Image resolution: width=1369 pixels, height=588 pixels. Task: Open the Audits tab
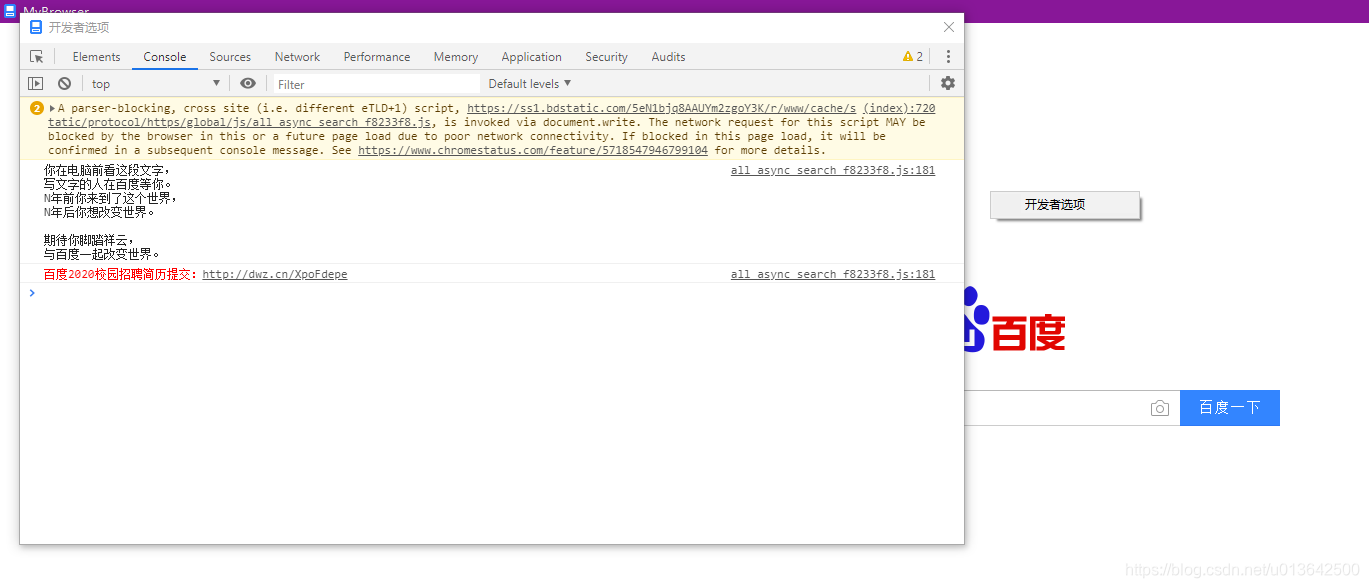[669, 57]
